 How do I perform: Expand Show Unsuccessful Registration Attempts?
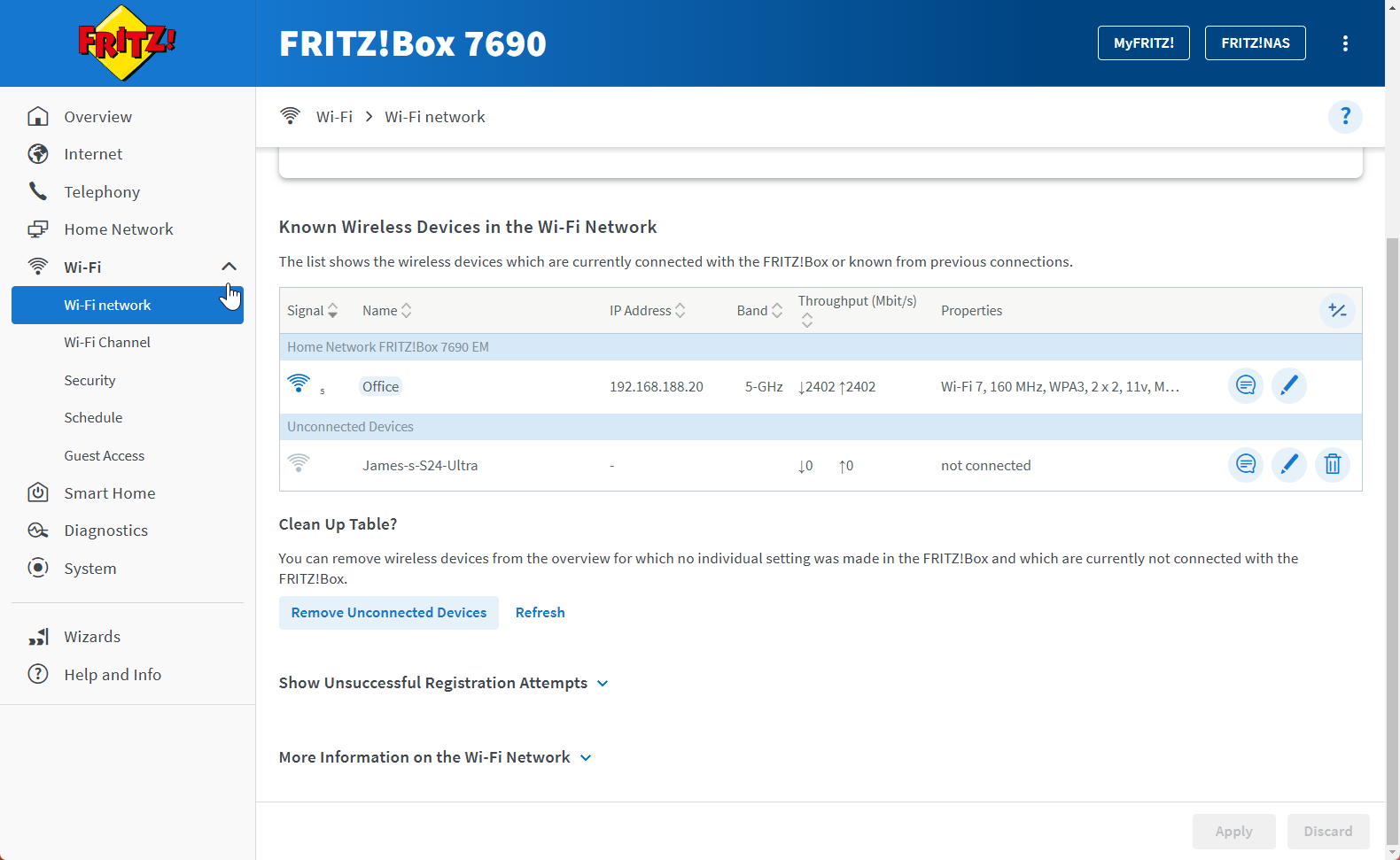[x=443, y=683]
